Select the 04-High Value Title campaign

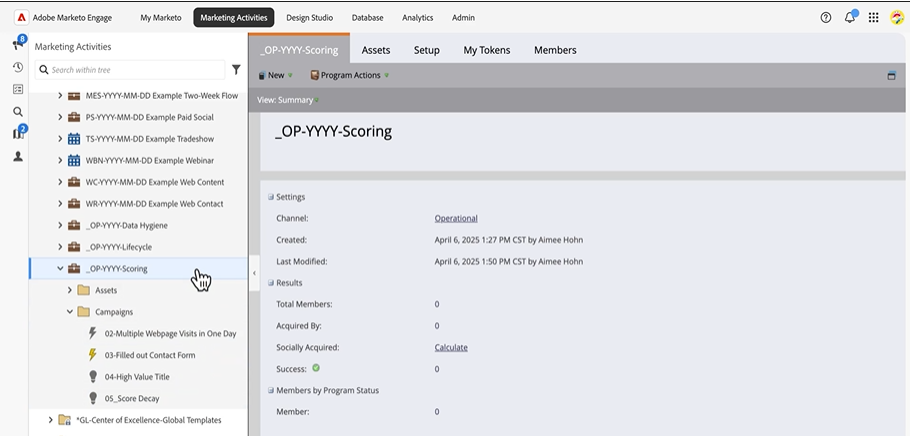click(x=137, y=377)
